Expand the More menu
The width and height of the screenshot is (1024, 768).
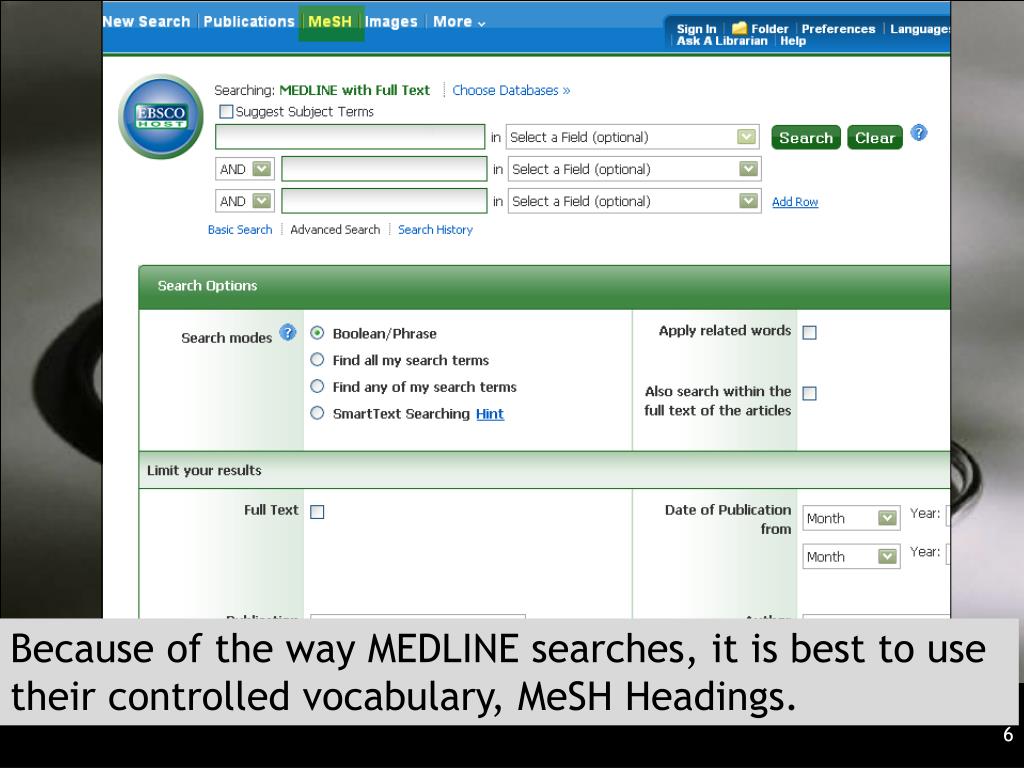coord(459,22)
